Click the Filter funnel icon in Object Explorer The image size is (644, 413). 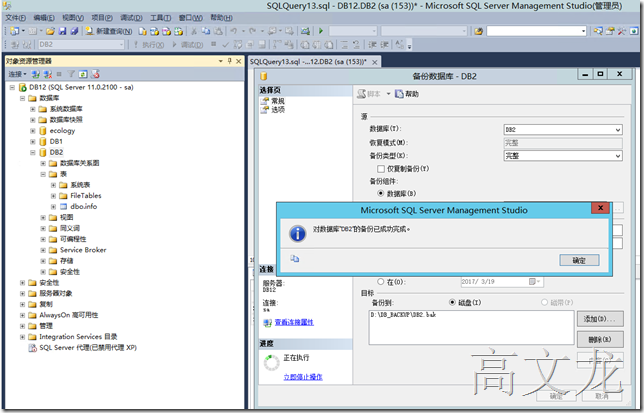coord(71,74)
